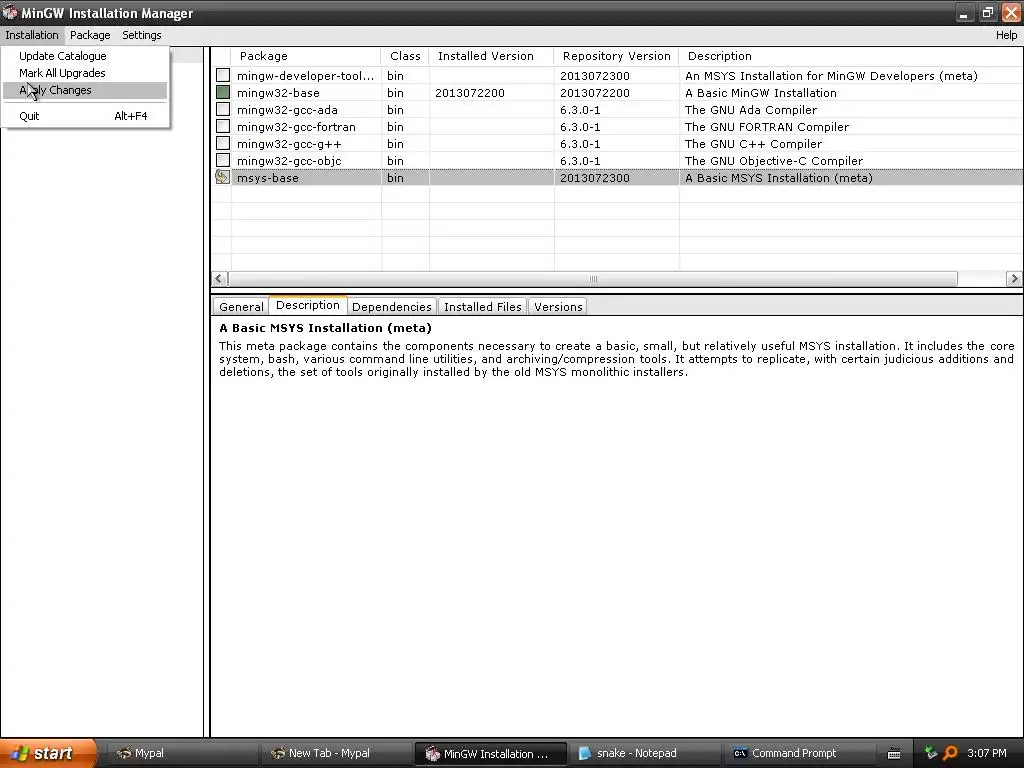The image size is (1024, 768).
Task: Switch to the General tab
Action: tap(241, 307)
